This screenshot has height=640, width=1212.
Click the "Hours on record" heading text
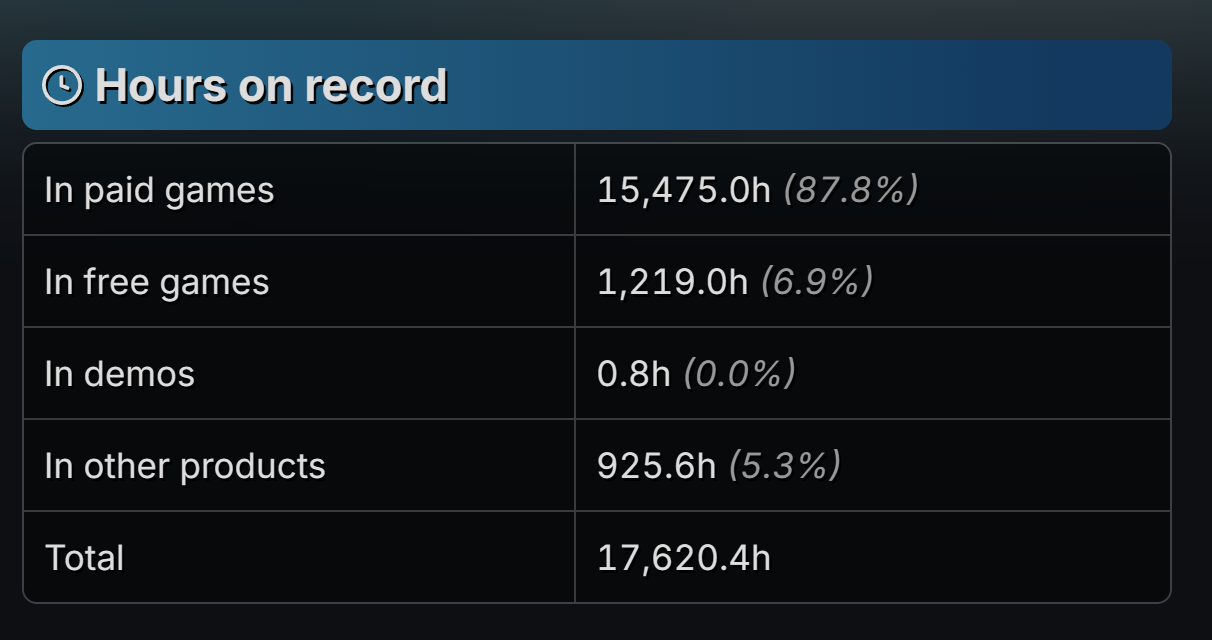pyautogui.click(x=271, y=85)
